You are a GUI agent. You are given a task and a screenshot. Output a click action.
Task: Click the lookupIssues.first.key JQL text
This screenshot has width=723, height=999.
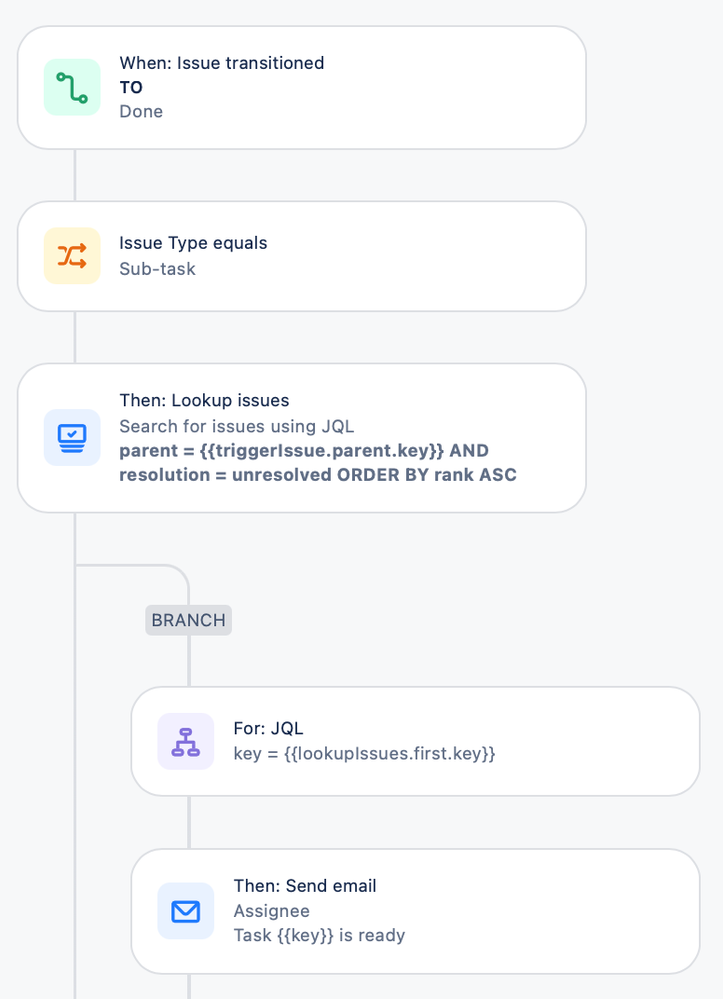[x=364, y=754]
